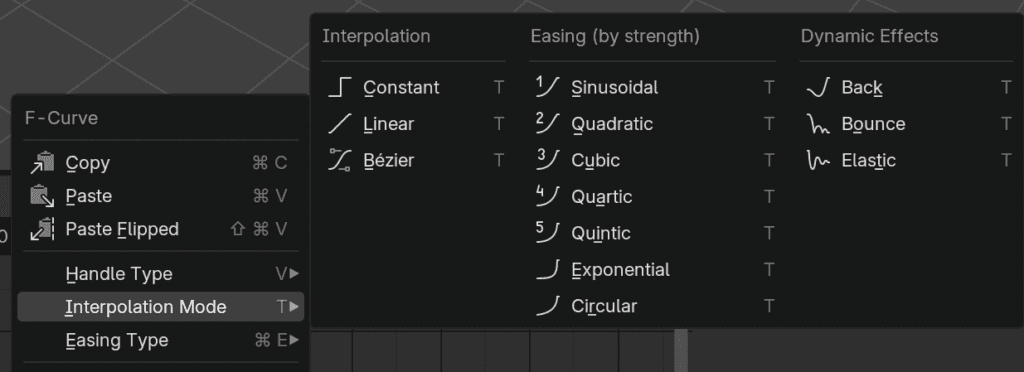Click the Back overshoot curve icon
1024x372 pixels.
[x=818, y=87]
